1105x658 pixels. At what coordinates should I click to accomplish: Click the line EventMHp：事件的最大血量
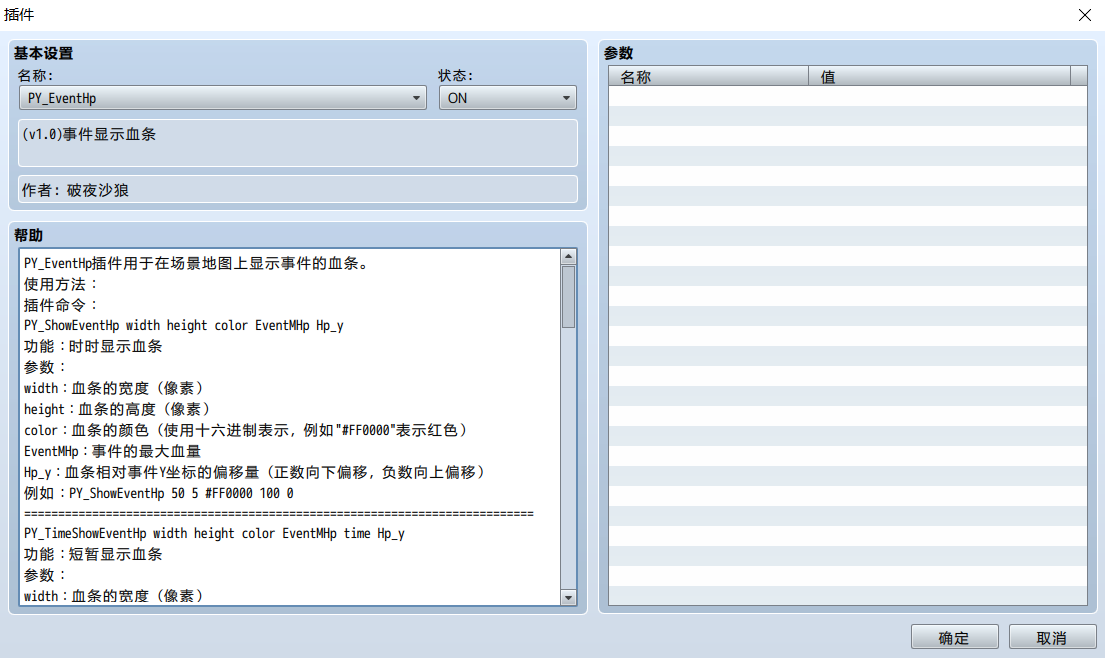112,451
